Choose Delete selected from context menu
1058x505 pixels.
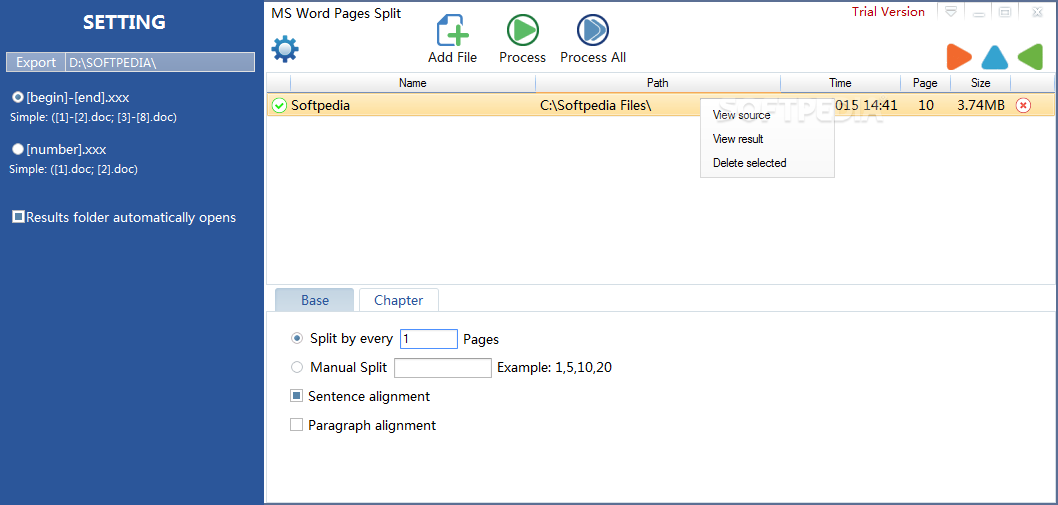749,163
